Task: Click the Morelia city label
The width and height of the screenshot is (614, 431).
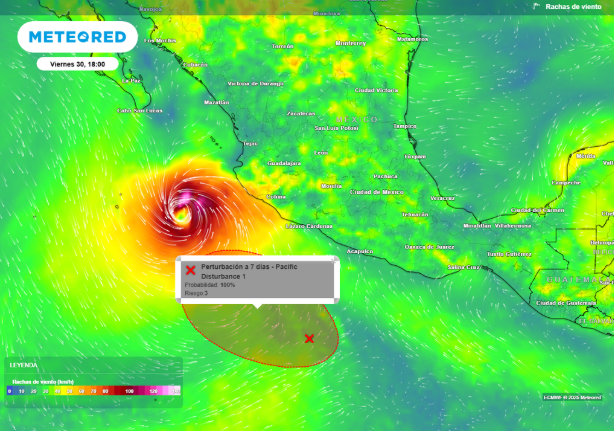Action: coord(331,186)
